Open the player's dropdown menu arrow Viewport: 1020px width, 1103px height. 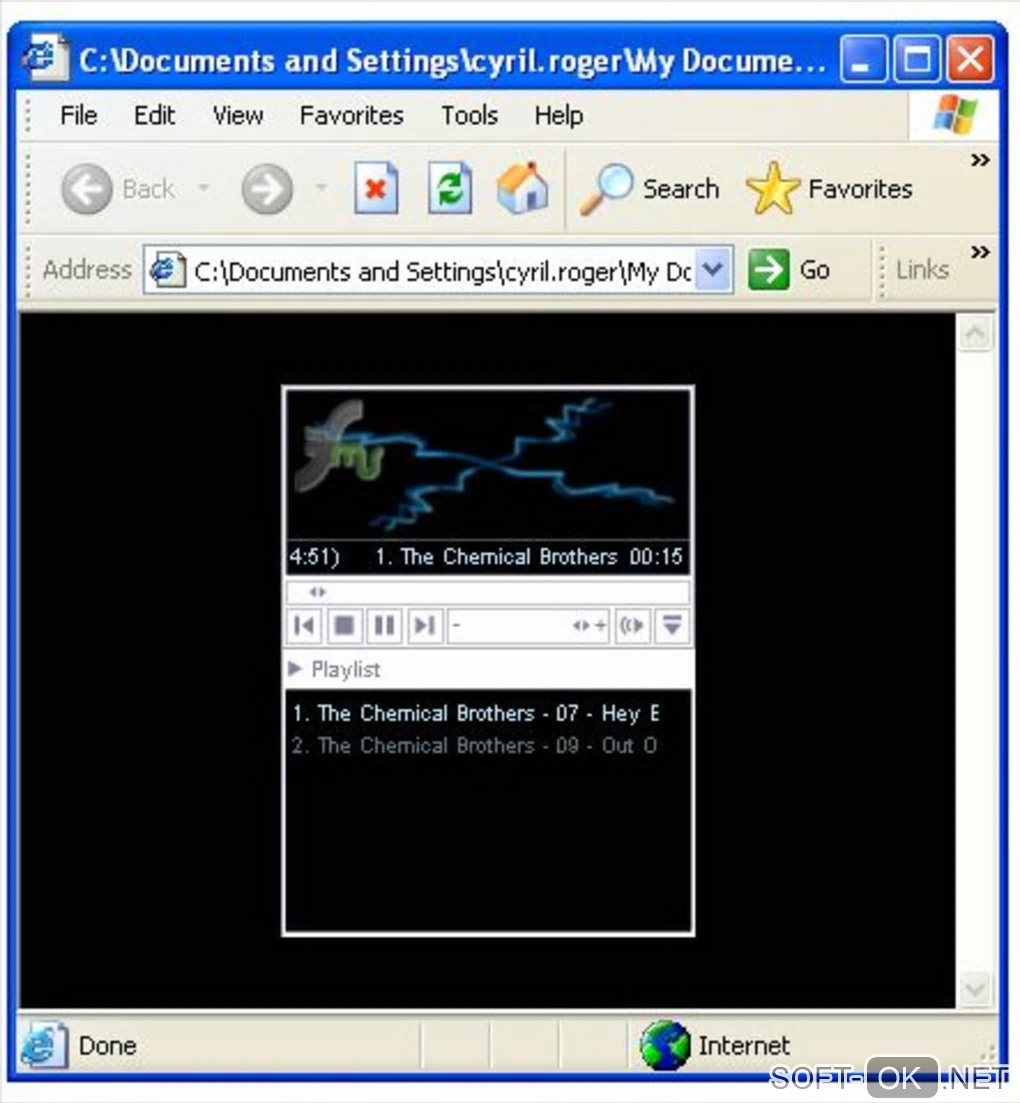[x=672, y=625]
